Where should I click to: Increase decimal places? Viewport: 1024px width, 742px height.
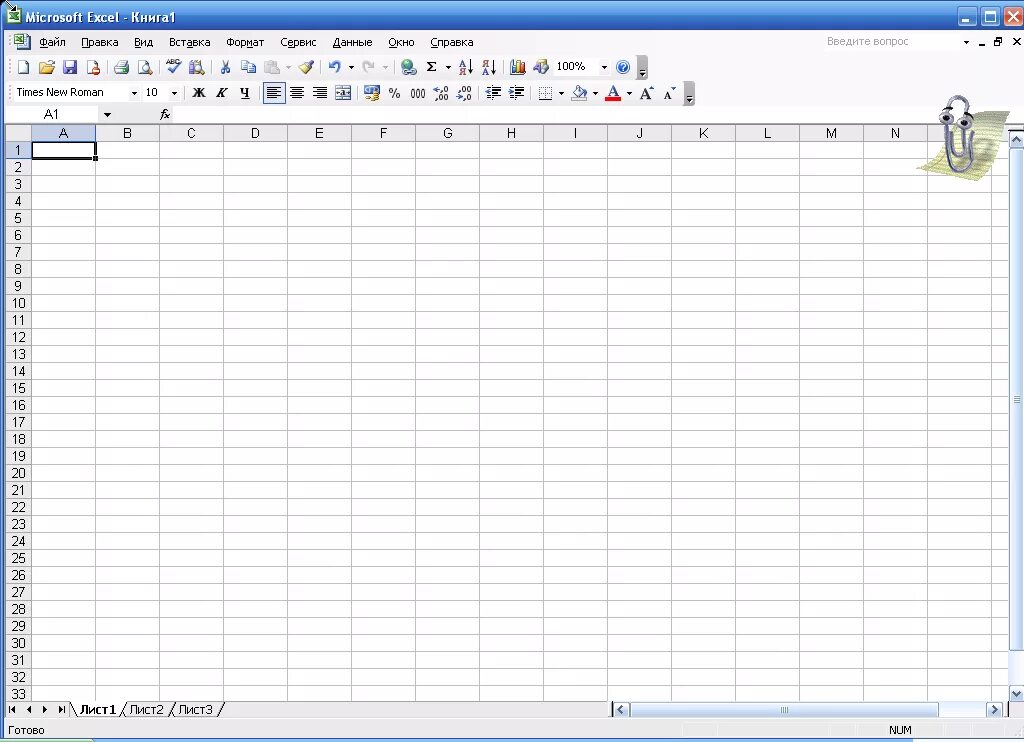[x=441, y=93]
